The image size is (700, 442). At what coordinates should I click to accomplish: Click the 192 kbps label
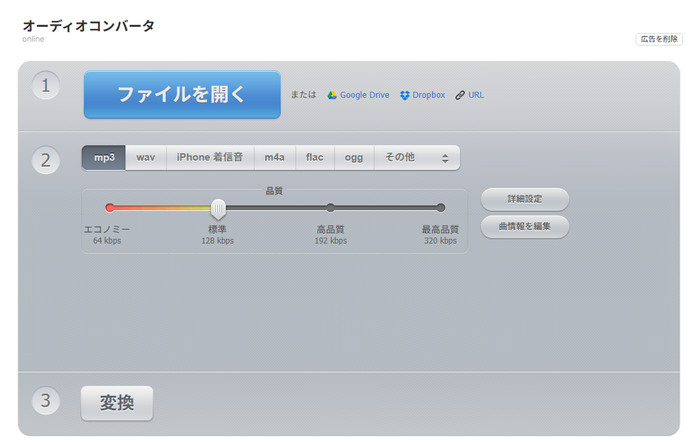(x=331, y=241)
